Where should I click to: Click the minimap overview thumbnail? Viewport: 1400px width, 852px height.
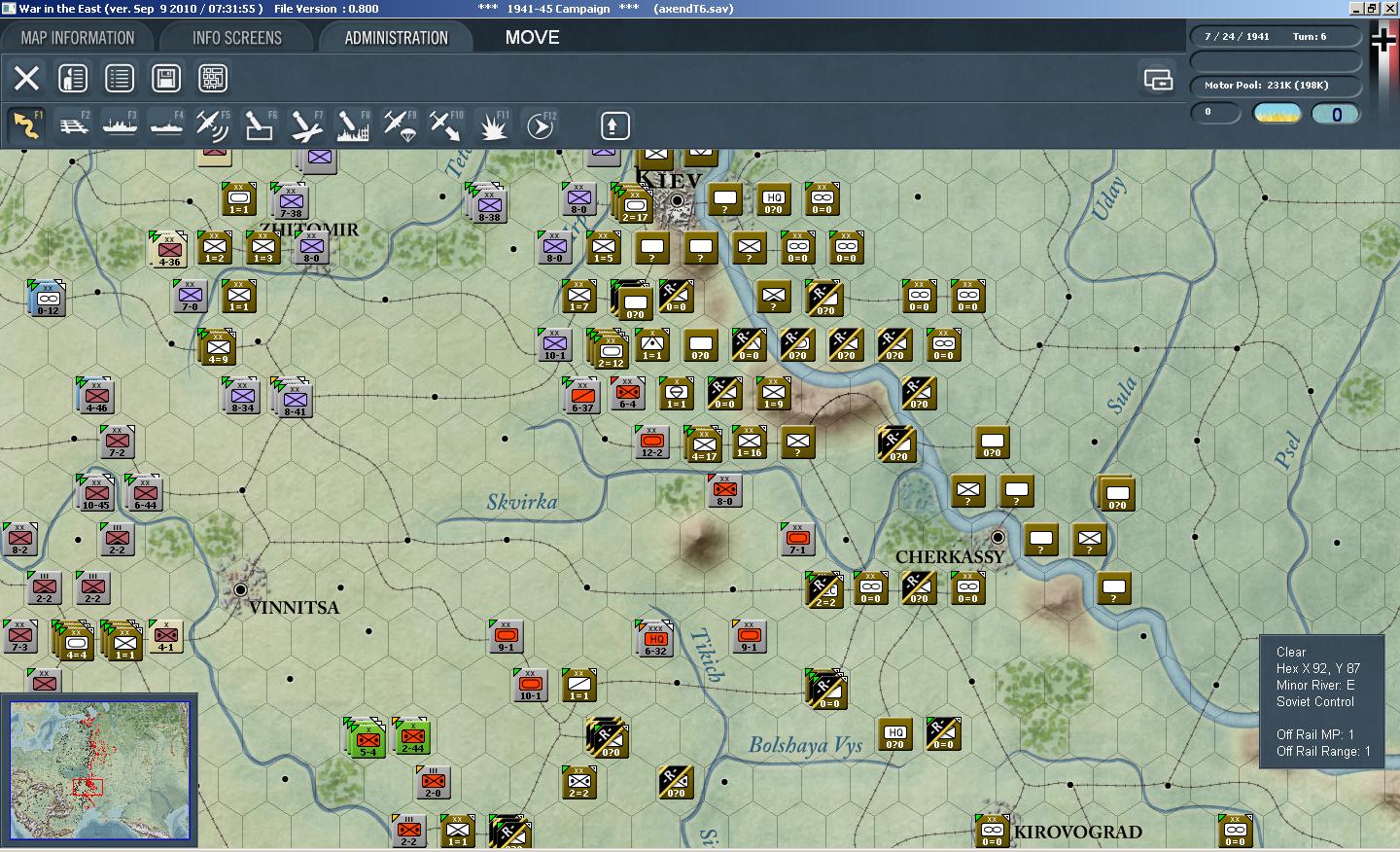[99, 770]
